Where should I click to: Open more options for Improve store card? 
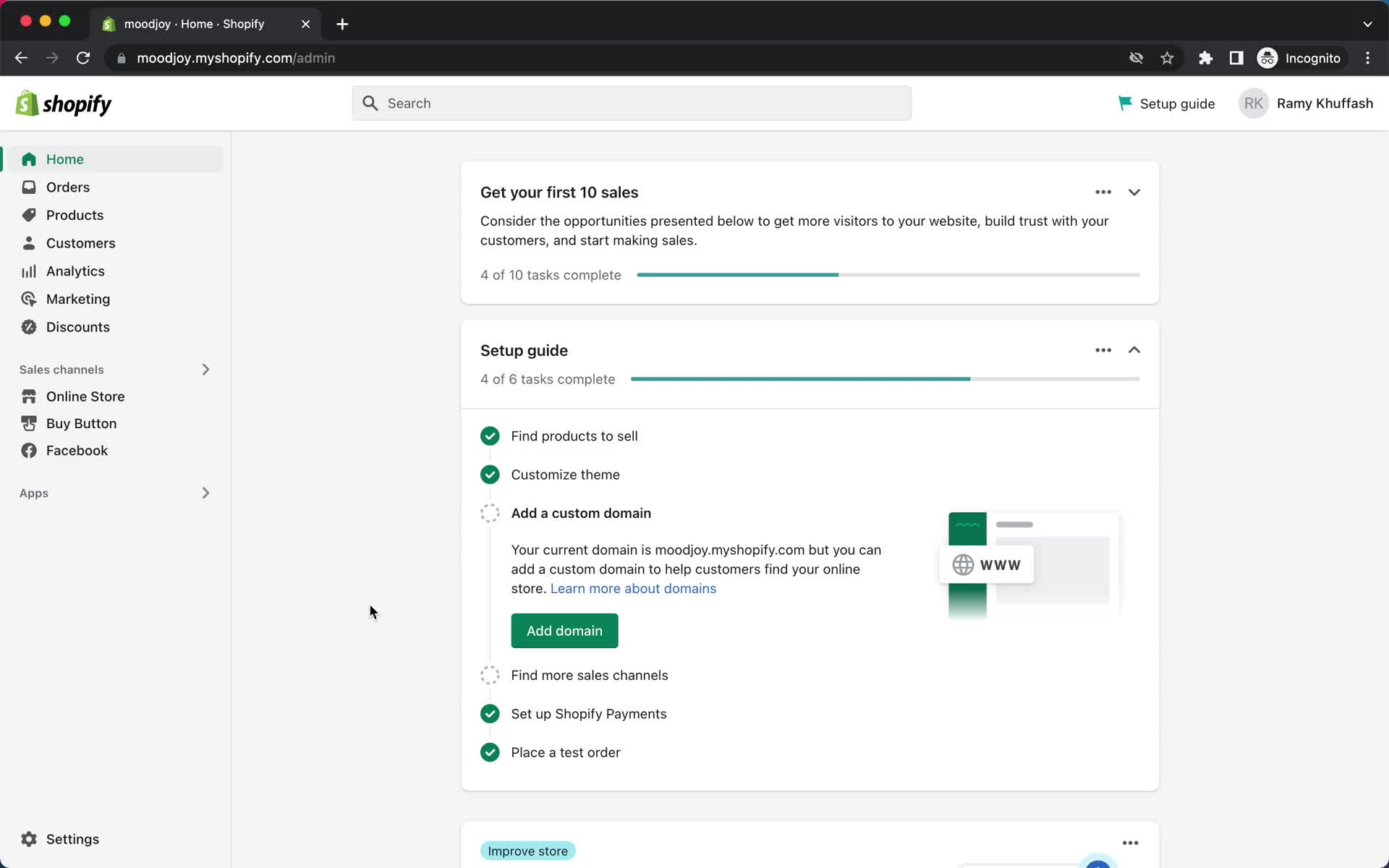tap(1131, 843)
